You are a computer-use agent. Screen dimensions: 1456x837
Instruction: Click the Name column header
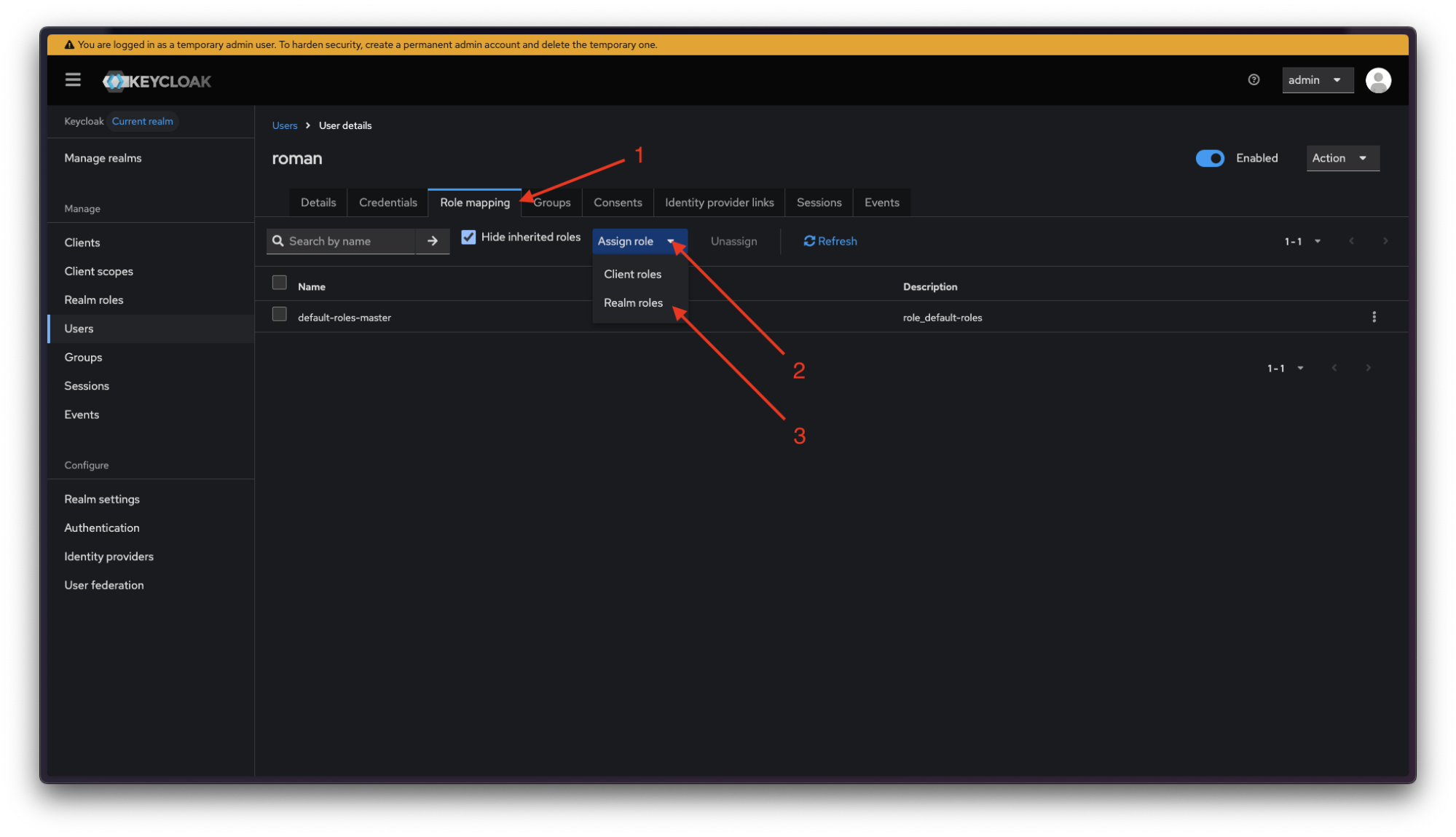point(311,287)
